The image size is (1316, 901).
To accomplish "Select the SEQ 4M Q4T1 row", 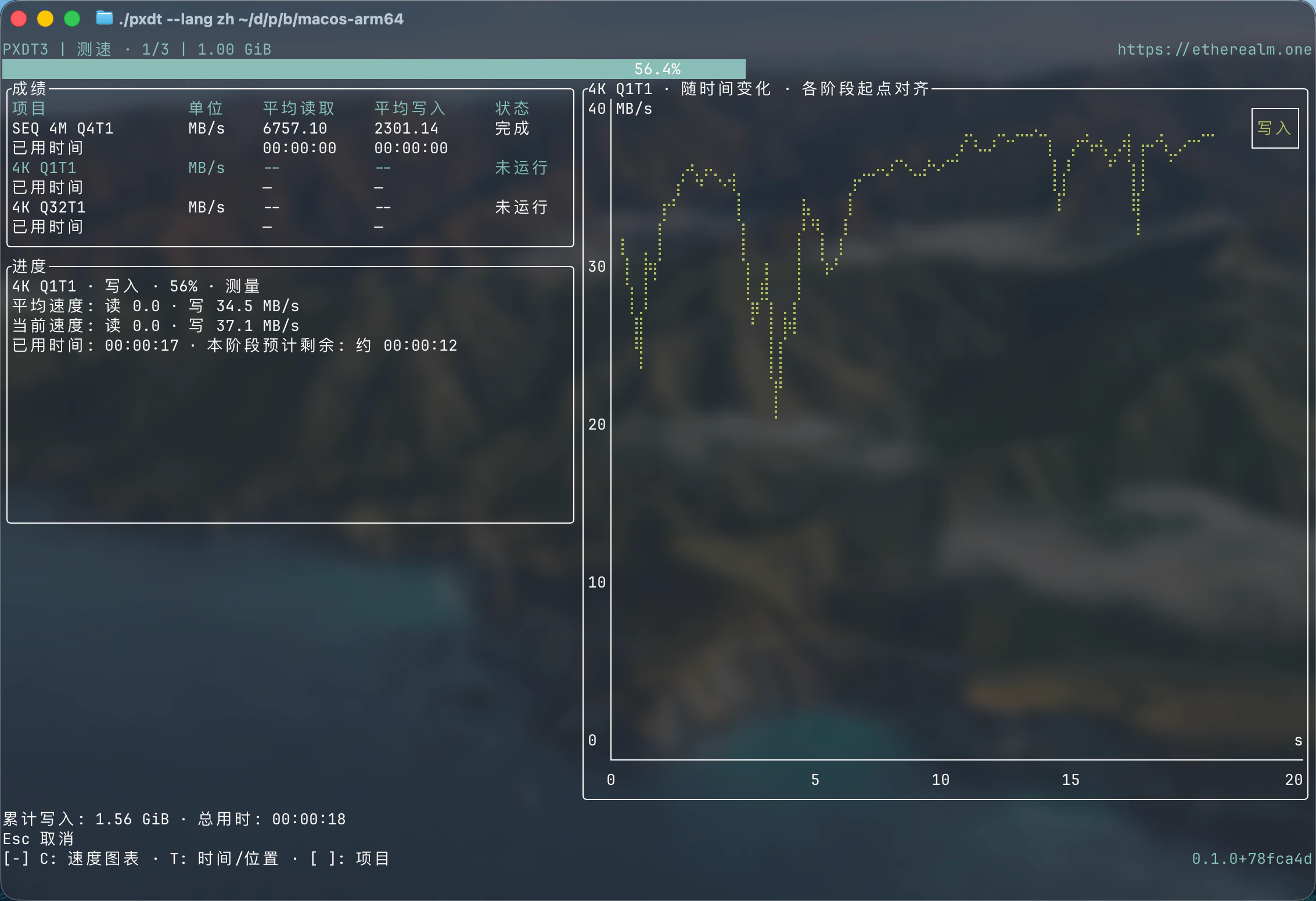I will coord(290,128).
